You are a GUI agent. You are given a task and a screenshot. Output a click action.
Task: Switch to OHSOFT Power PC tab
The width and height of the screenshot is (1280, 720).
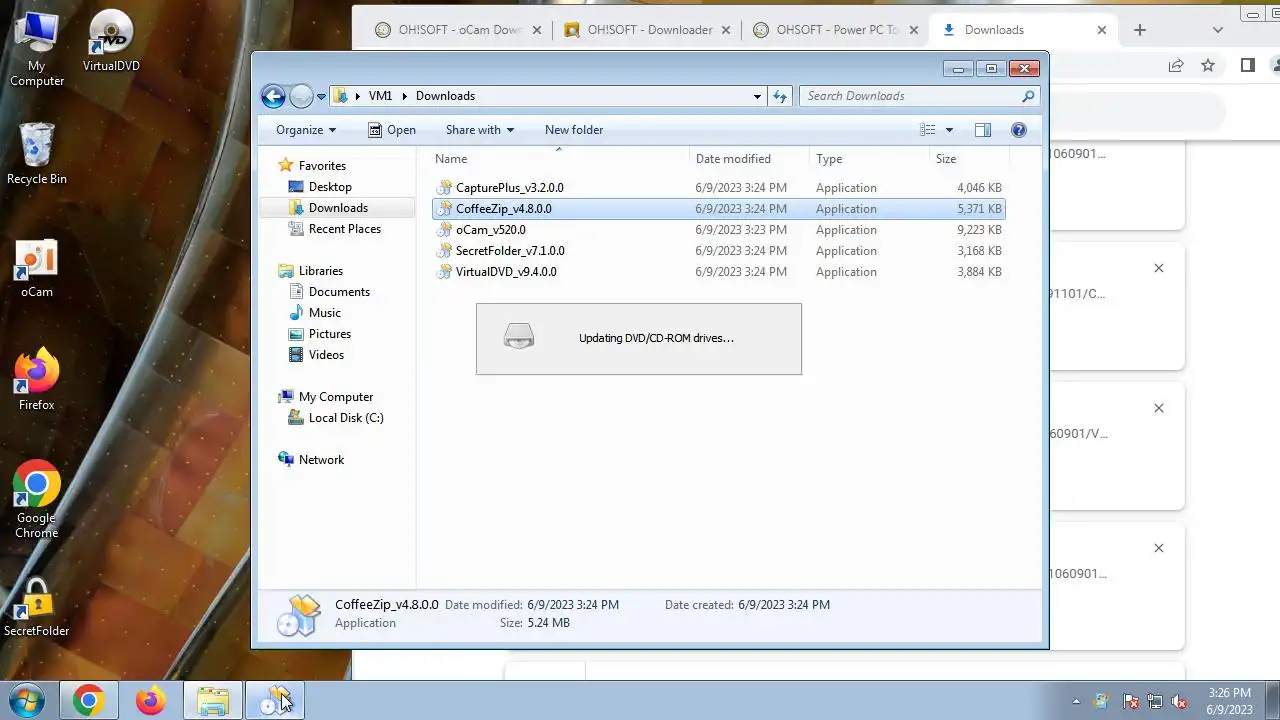pos(836,30)
